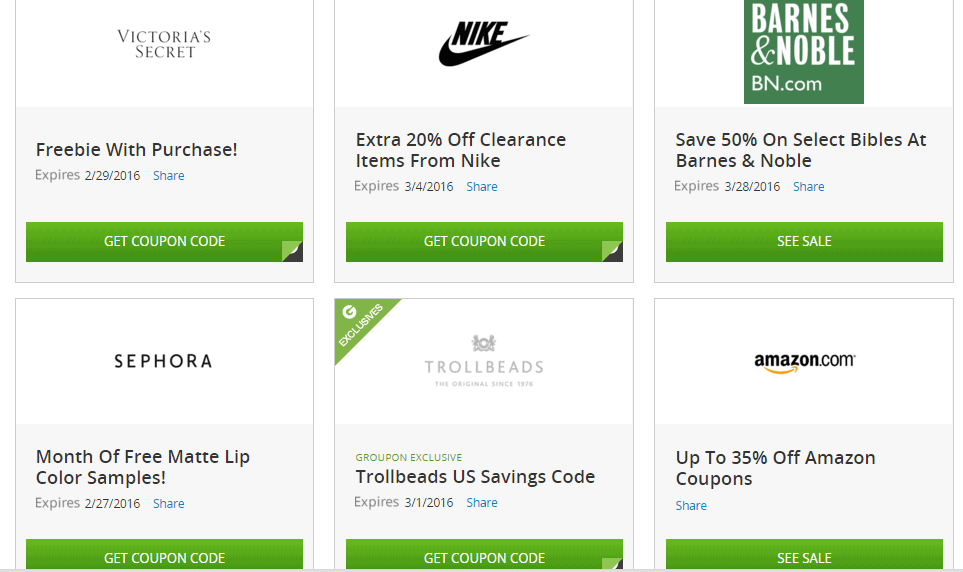See sale for Barnes & Noble Bibles
This screenshot has height=572, width=963.
click(804, 241)
